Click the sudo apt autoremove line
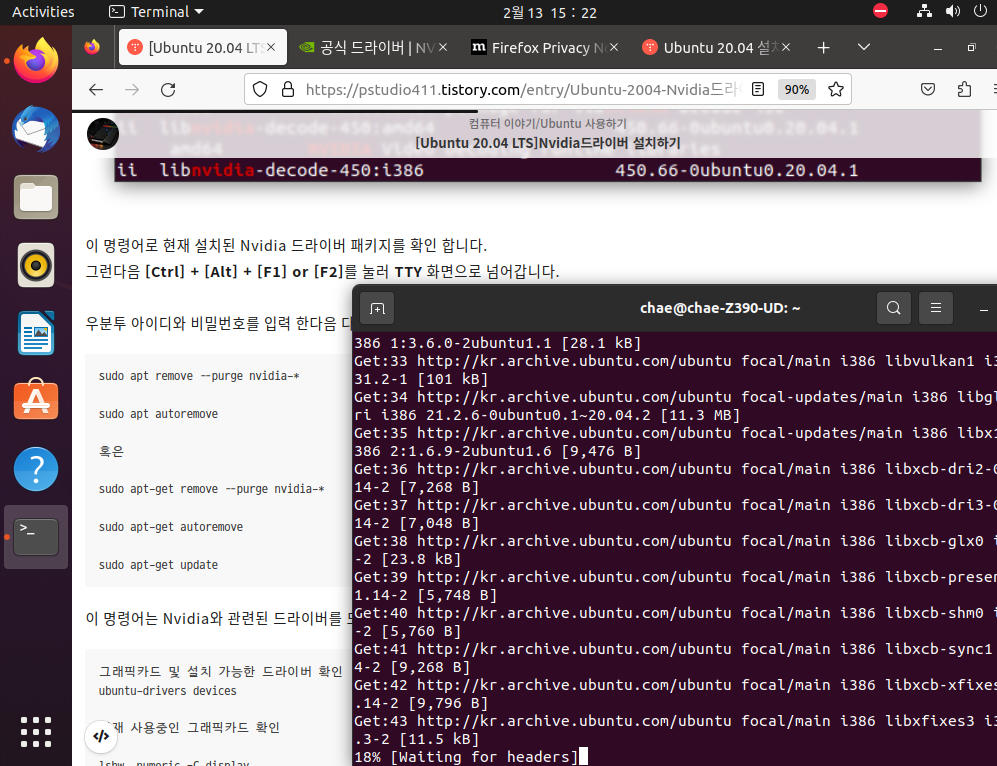Screen dimensions: 997x766 click(x=158, y=414)
